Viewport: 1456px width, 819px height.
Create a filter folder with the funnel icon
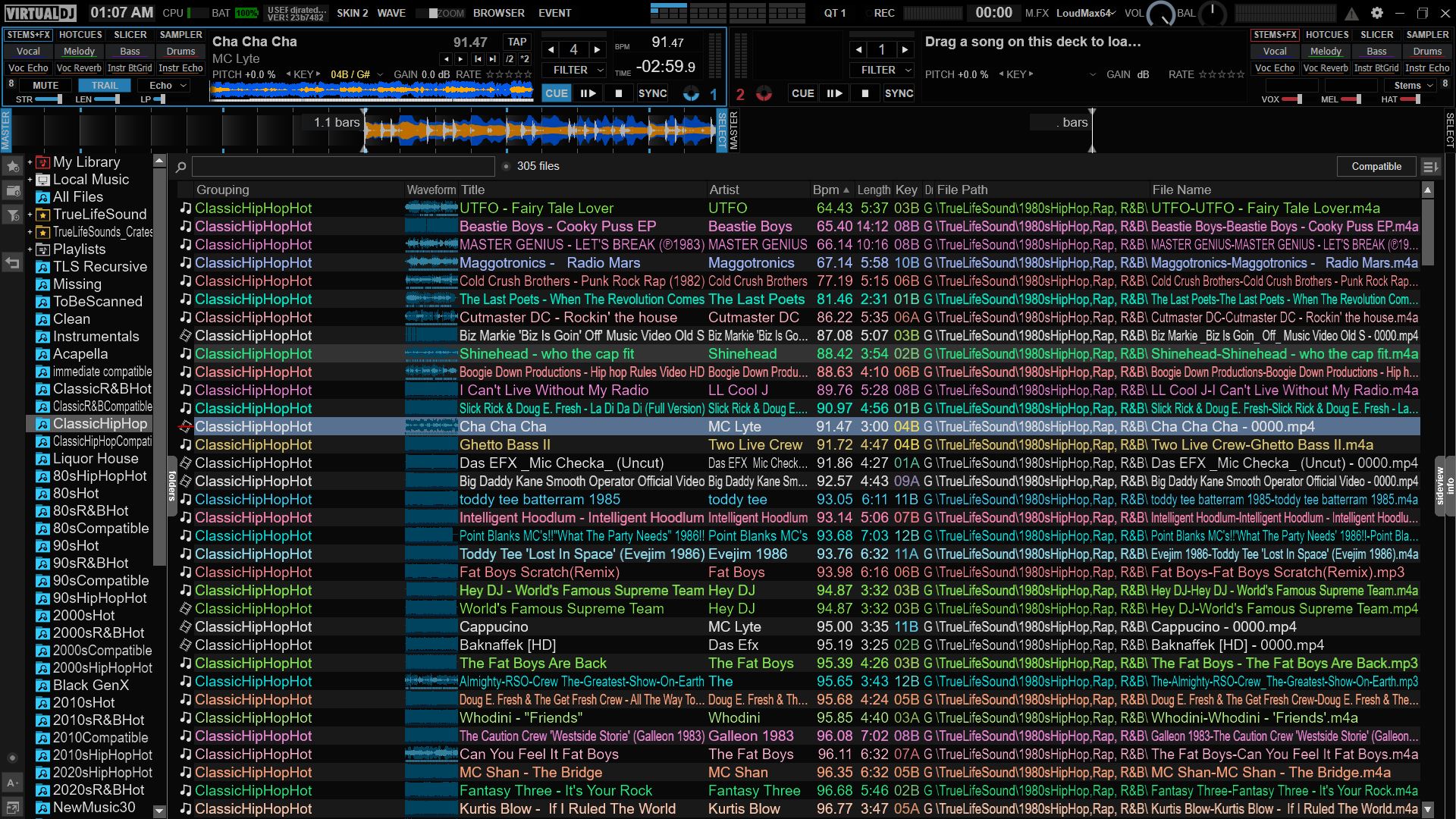[13, 216]
